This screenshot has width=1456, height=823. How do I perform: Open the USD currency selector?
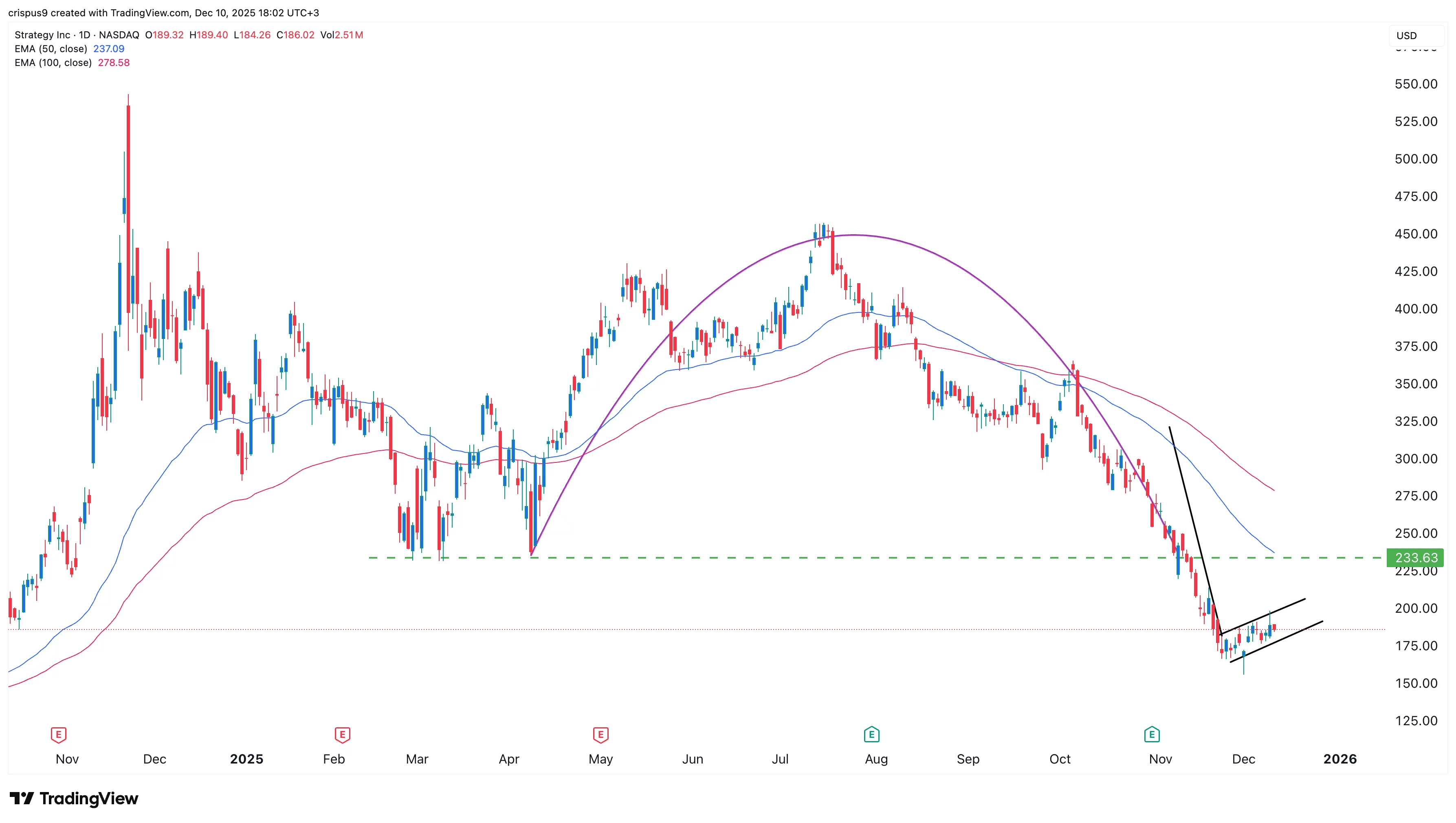[1406, 35]
